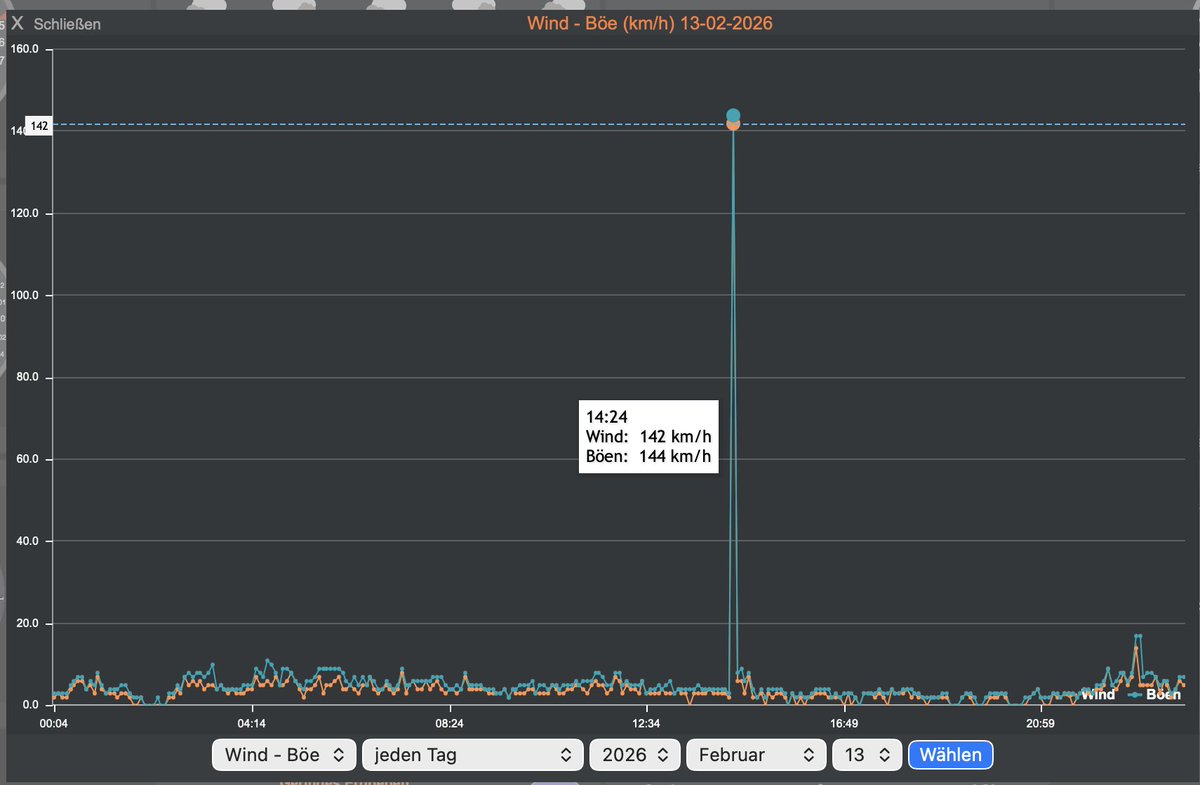
Task: Click the 12:34 x-axis label
Action: [646, 723]
